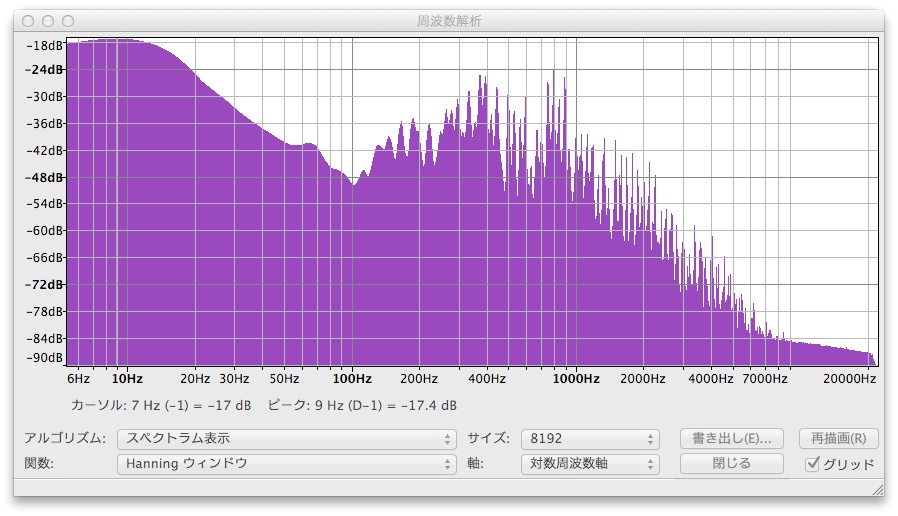Open the アルゴリズム dropdown showing スペクトラム表示

coord(286,439)
